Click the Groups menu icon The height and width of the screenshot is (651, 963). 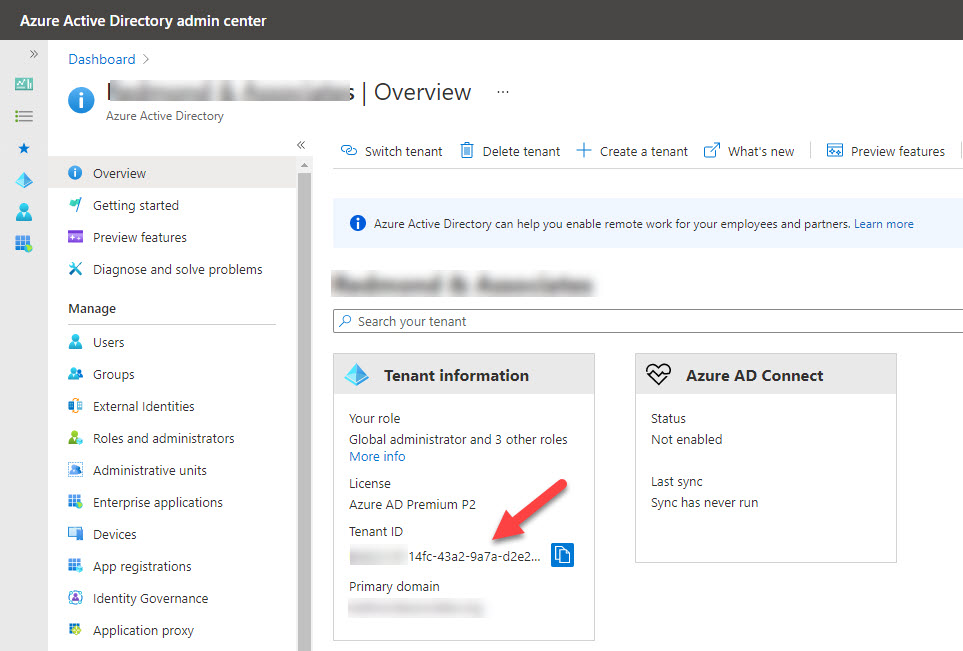click(x=75, y=373)
